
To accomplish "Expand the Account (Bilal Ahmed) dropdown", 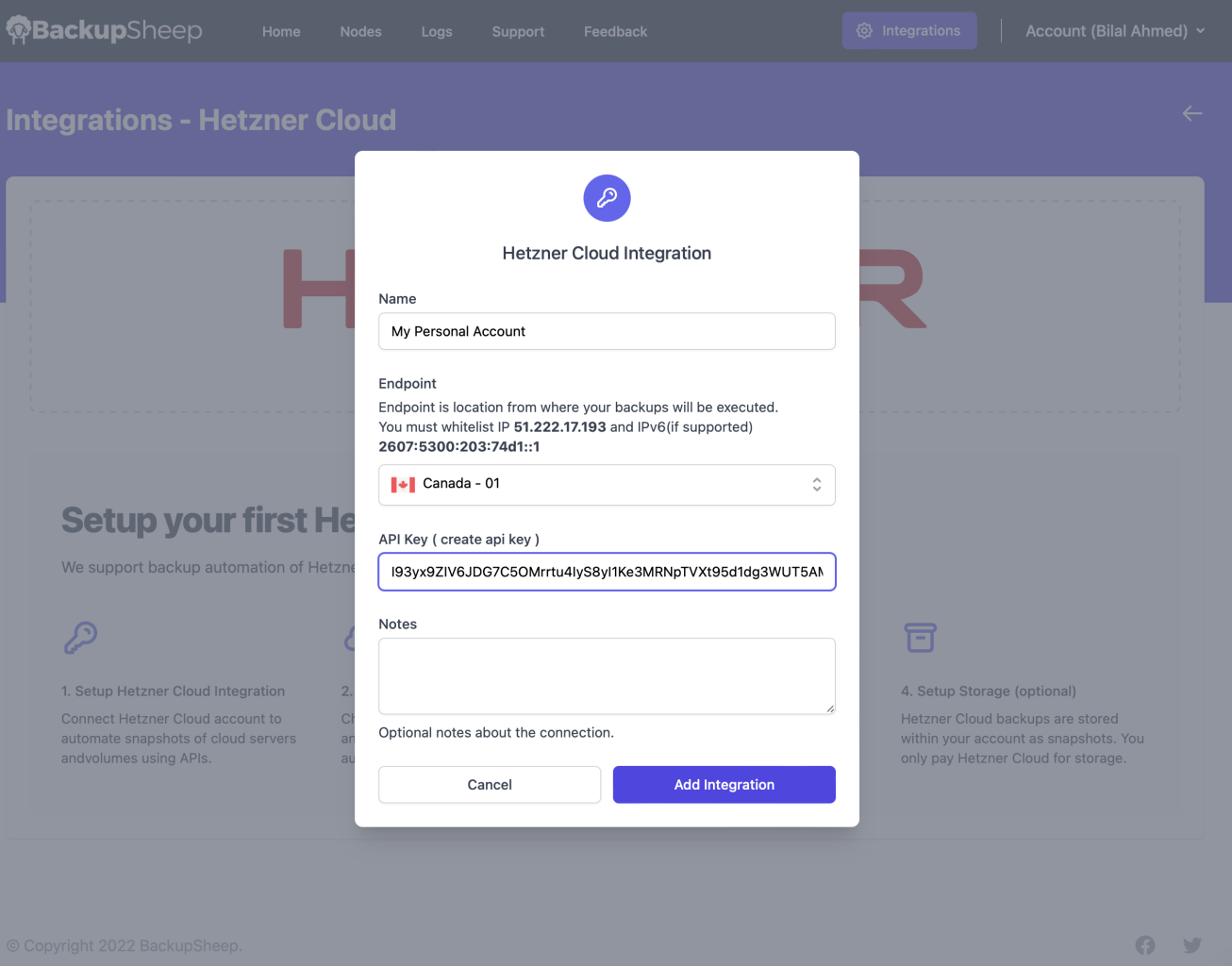I will [x=1115, y=30].
